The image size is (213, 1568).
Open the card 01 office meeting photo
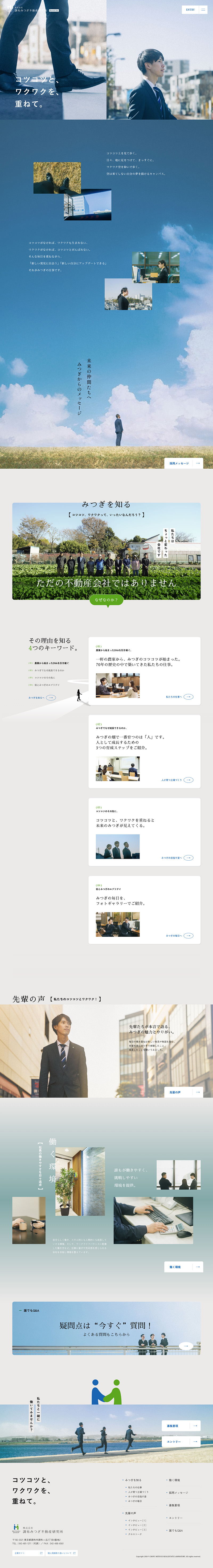118,685
